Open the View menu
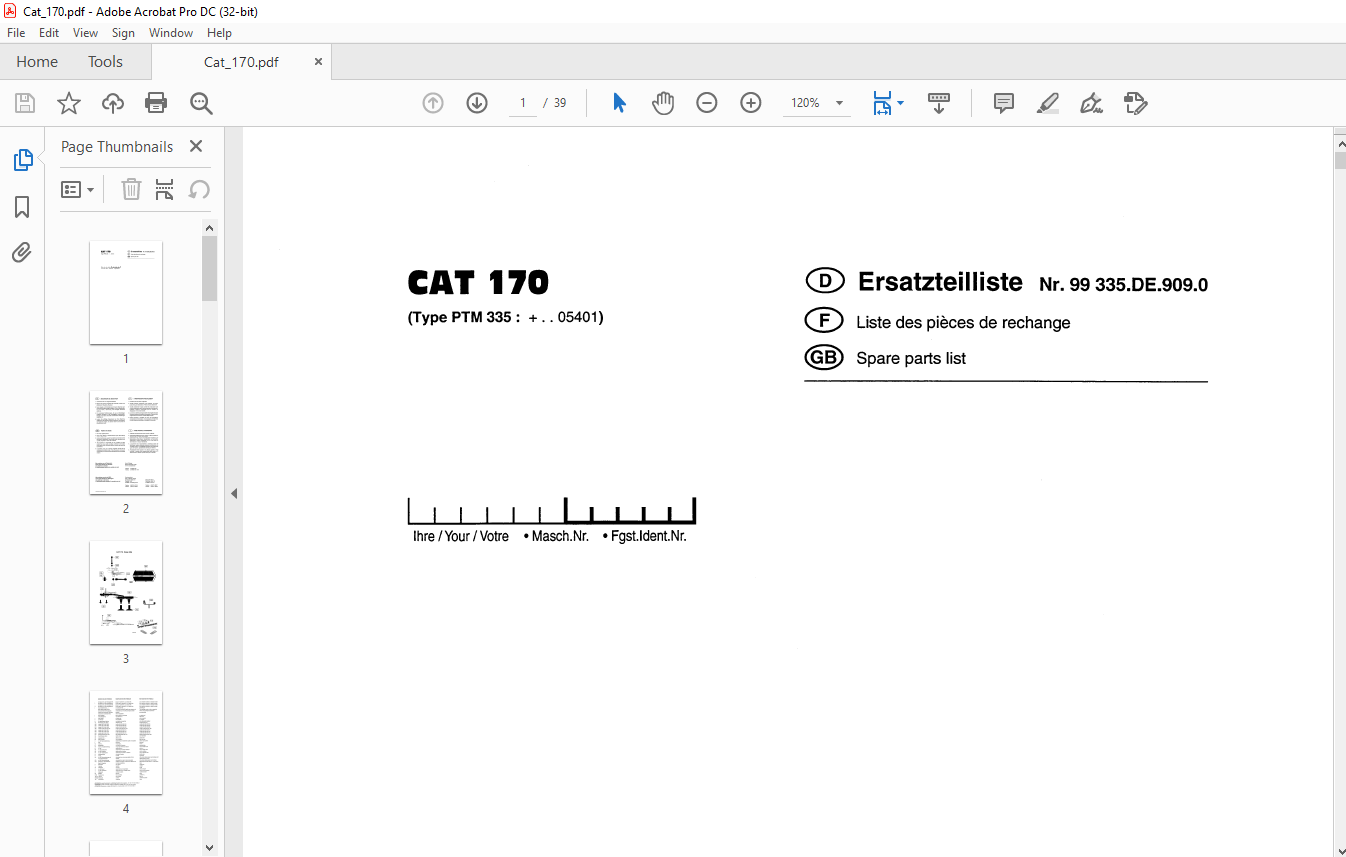Viewport: 1346px width, 857px height. pyautogui.click(x=85, y=33)
